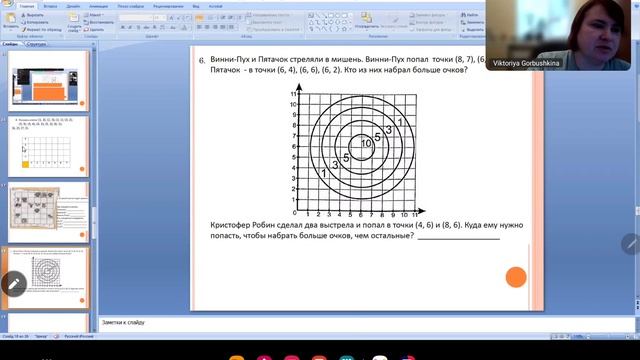Click Удалить to delete the slide
This screenshot has height=360, width=640.
(95, 30)
